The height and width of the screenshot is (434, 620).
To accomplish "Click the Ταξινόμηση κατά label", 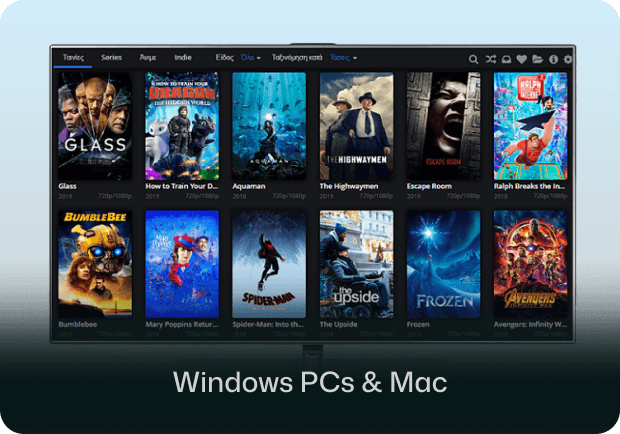I will pyautogui.click(x=297, y=58).
